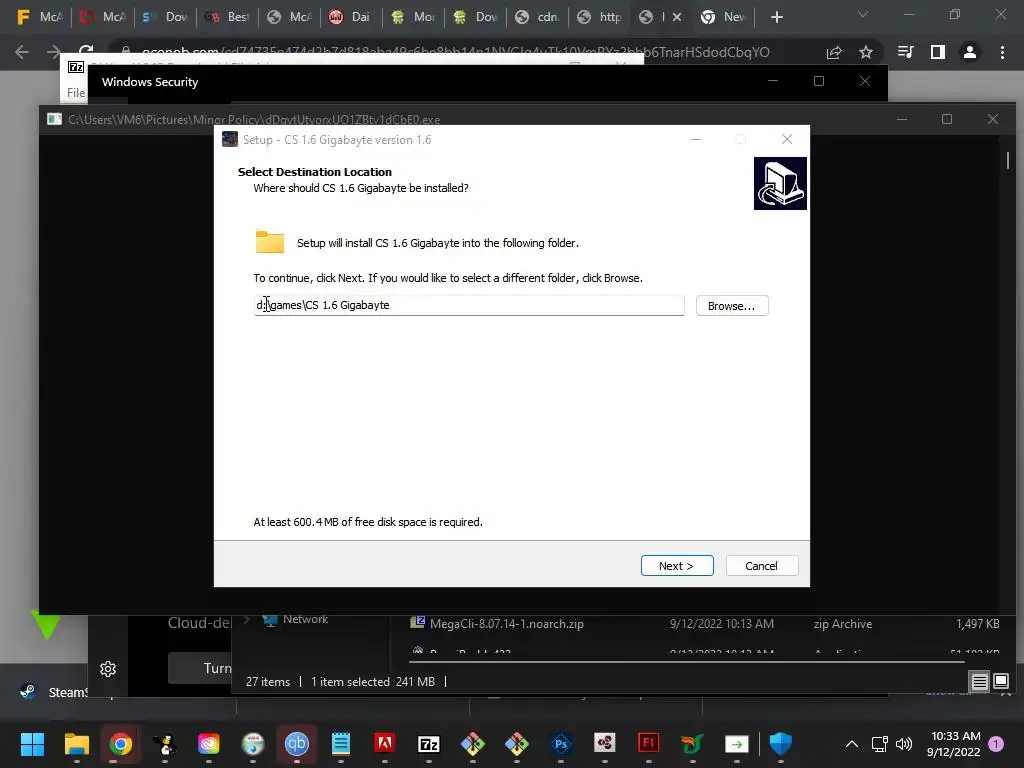1024x768 pixels.
Task: Switch to the Best tab
Action: coord(227,17)
